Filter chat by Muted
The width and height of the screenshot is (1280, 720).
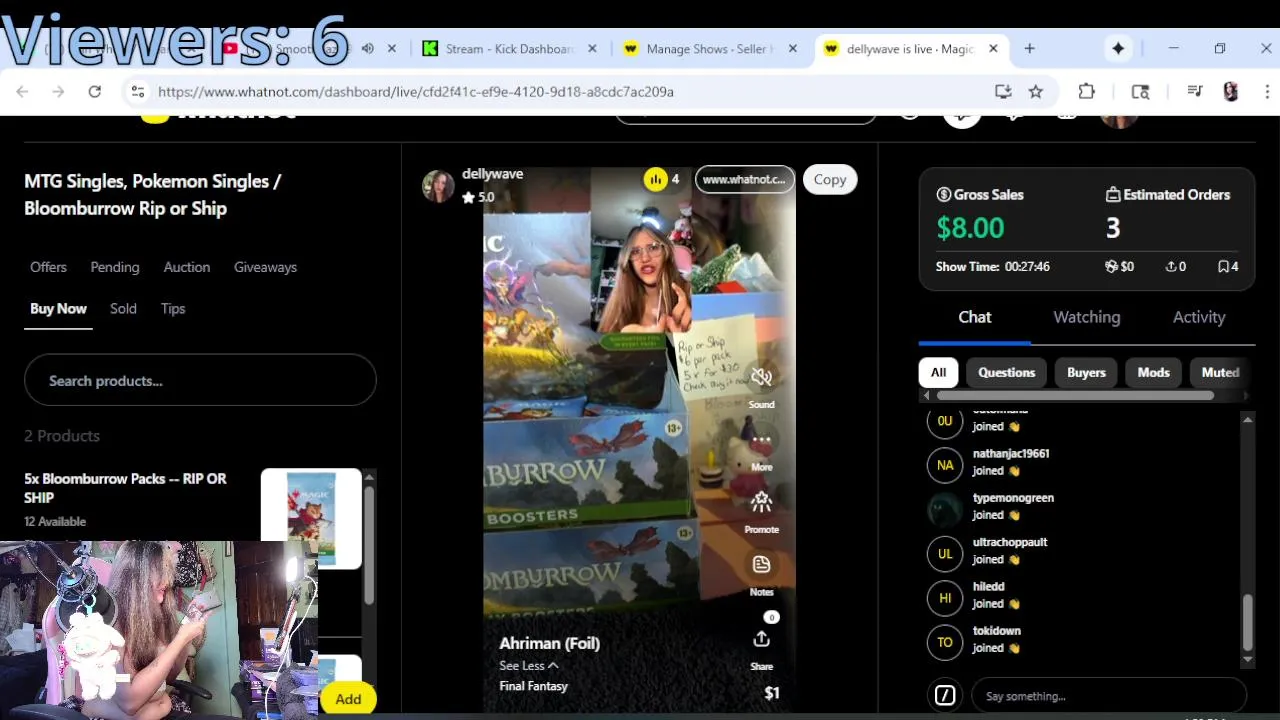coord(1220,372)
